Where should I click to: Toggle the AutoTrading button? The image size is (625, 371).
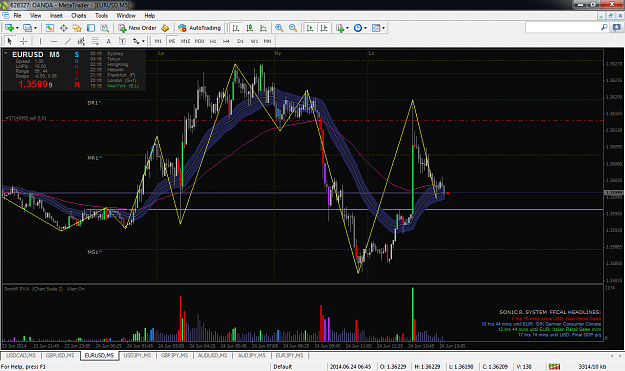[199, 28]
